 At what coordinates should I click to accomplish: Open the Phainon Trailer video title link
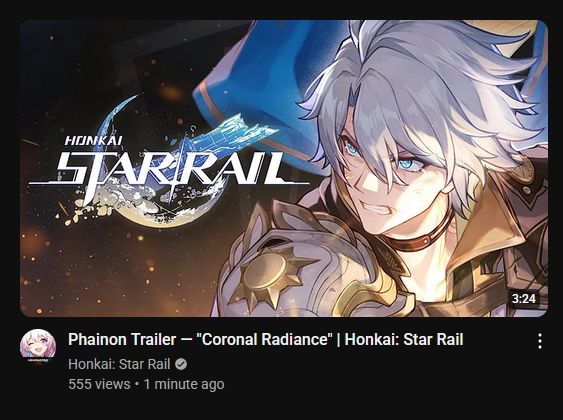[266, 340]
